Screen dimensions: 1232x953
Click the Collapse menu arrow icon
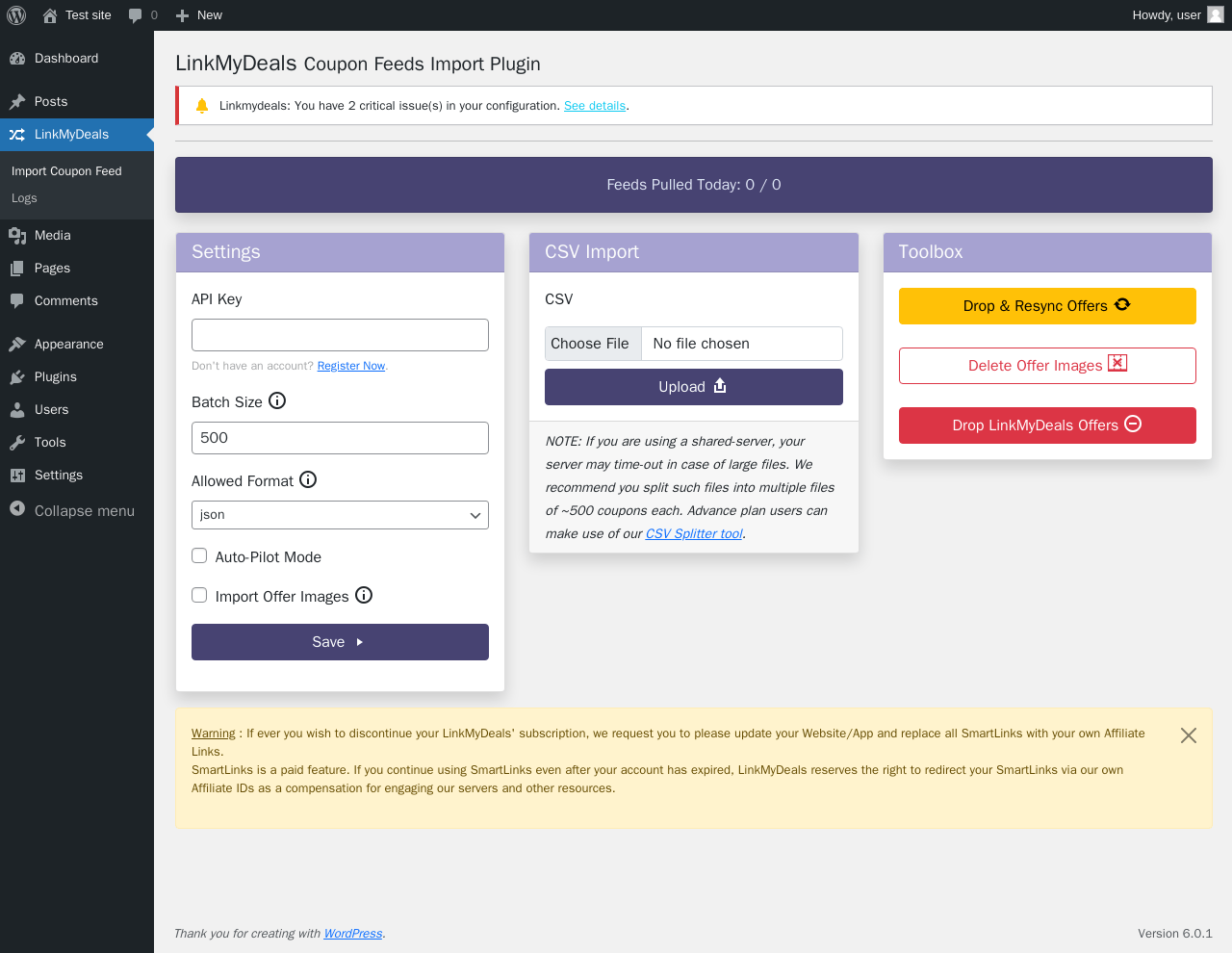(17, 508)
